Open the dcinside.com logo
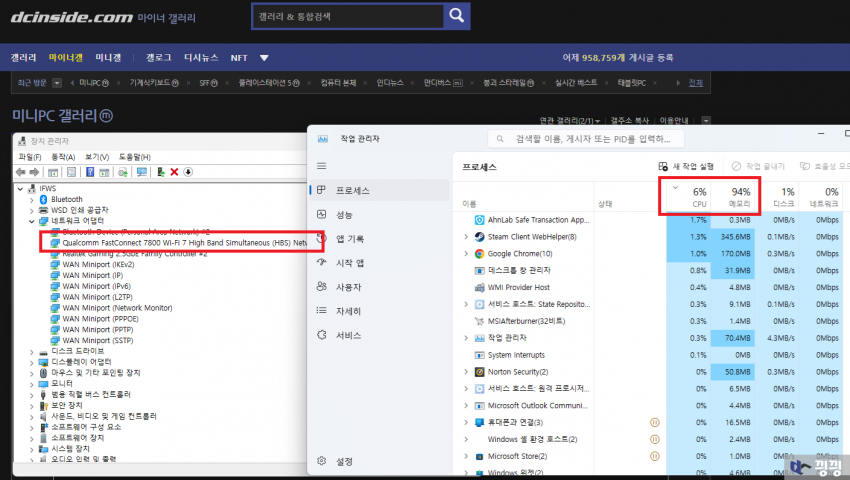This screenshot has height=480, width=850. [x=72, y=17]
